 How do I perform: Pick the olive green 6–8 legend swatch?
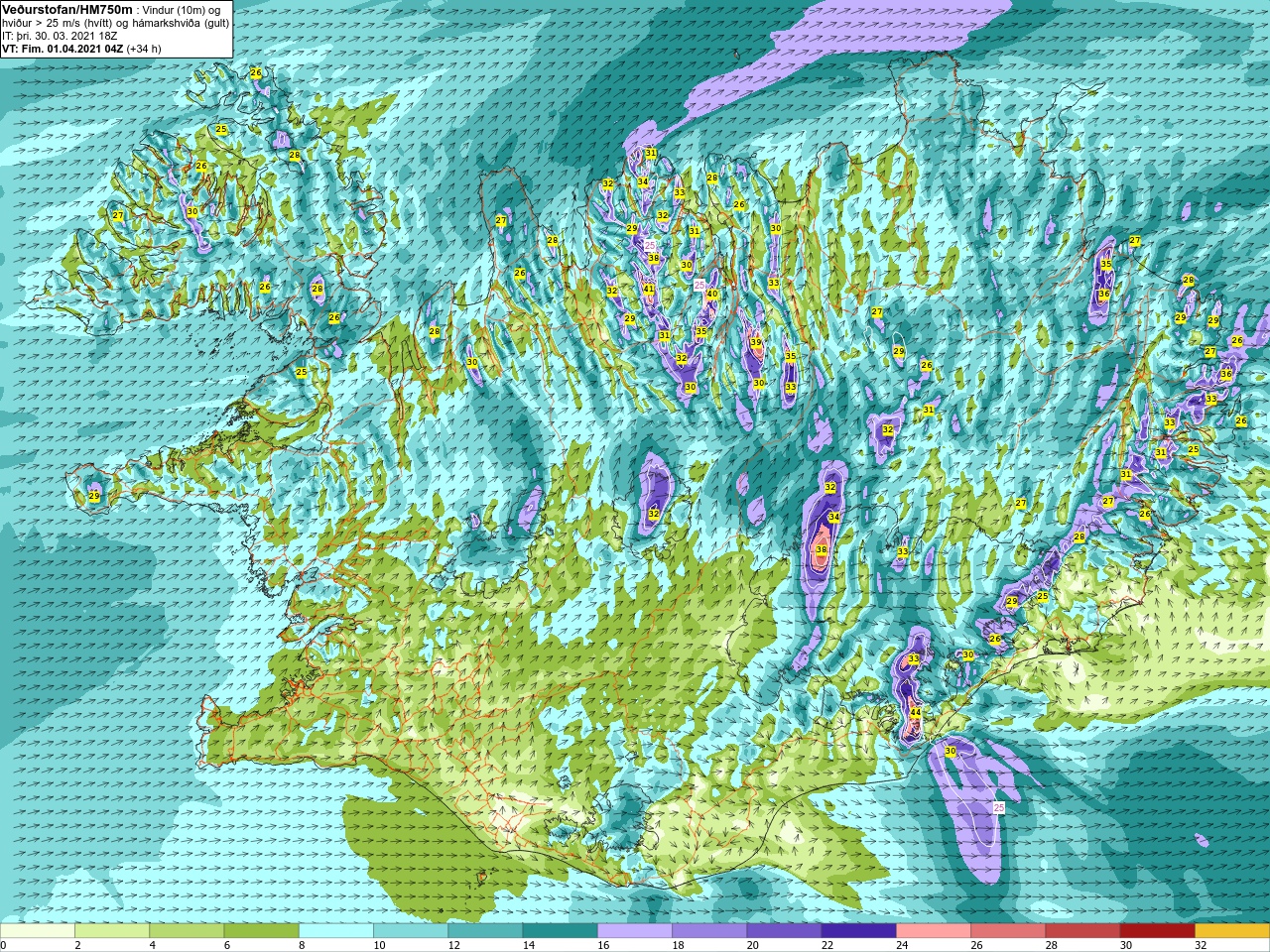(262, 931)
